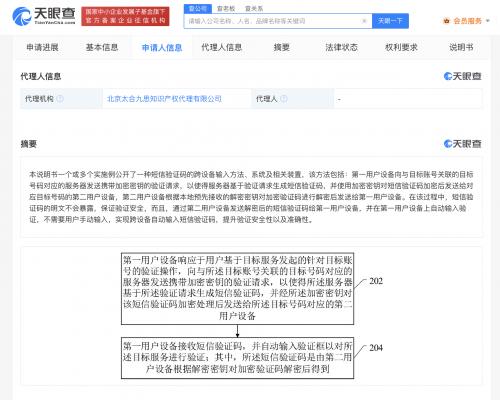Focus the company name search input field
The height and width of the screenshot is (400, 500).
tap(273, 21)
